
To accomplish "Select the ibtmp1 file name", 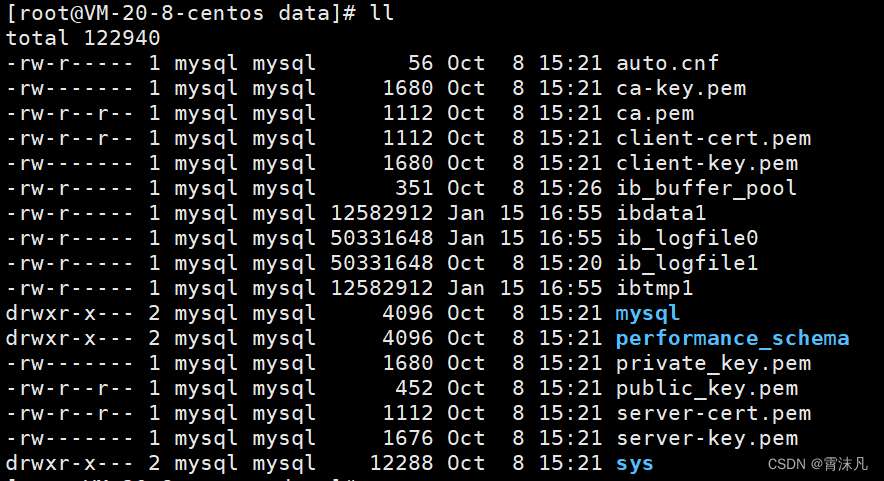I will pyautogui.click(x=654, y=288).
